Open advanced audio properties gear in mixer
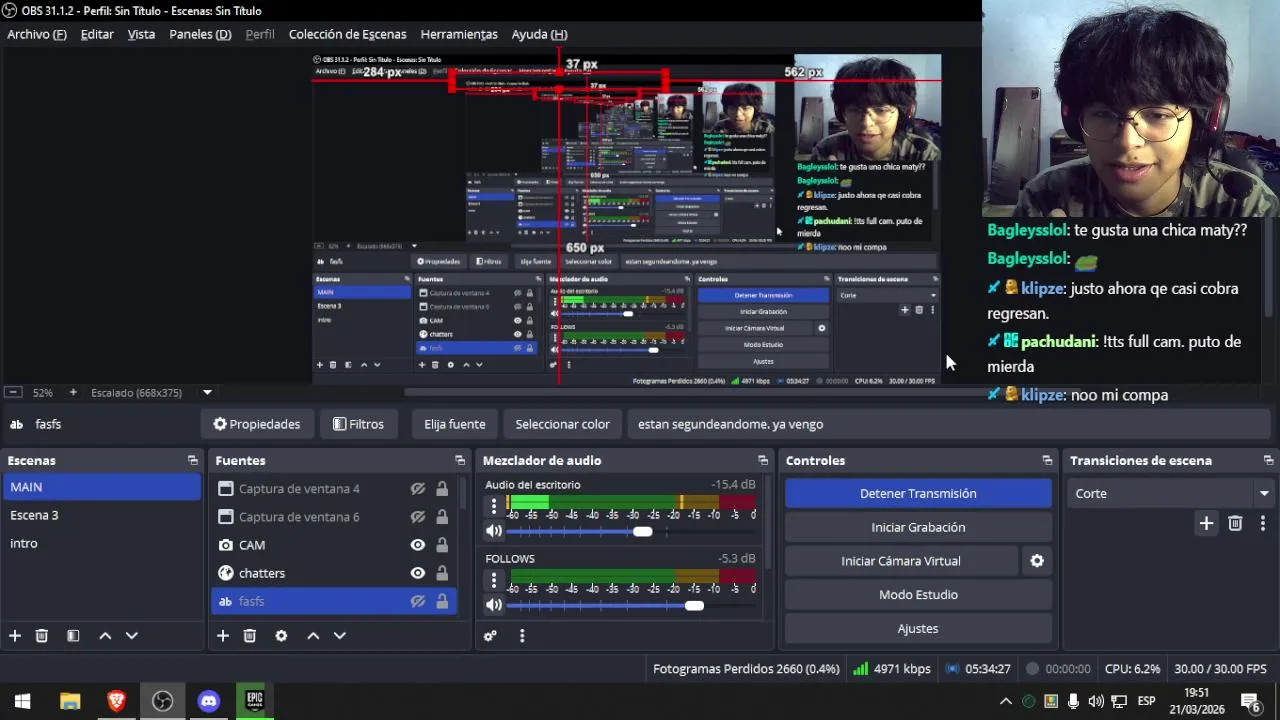The height and width of the screenshot is (720, 1280). coord(490,635)
